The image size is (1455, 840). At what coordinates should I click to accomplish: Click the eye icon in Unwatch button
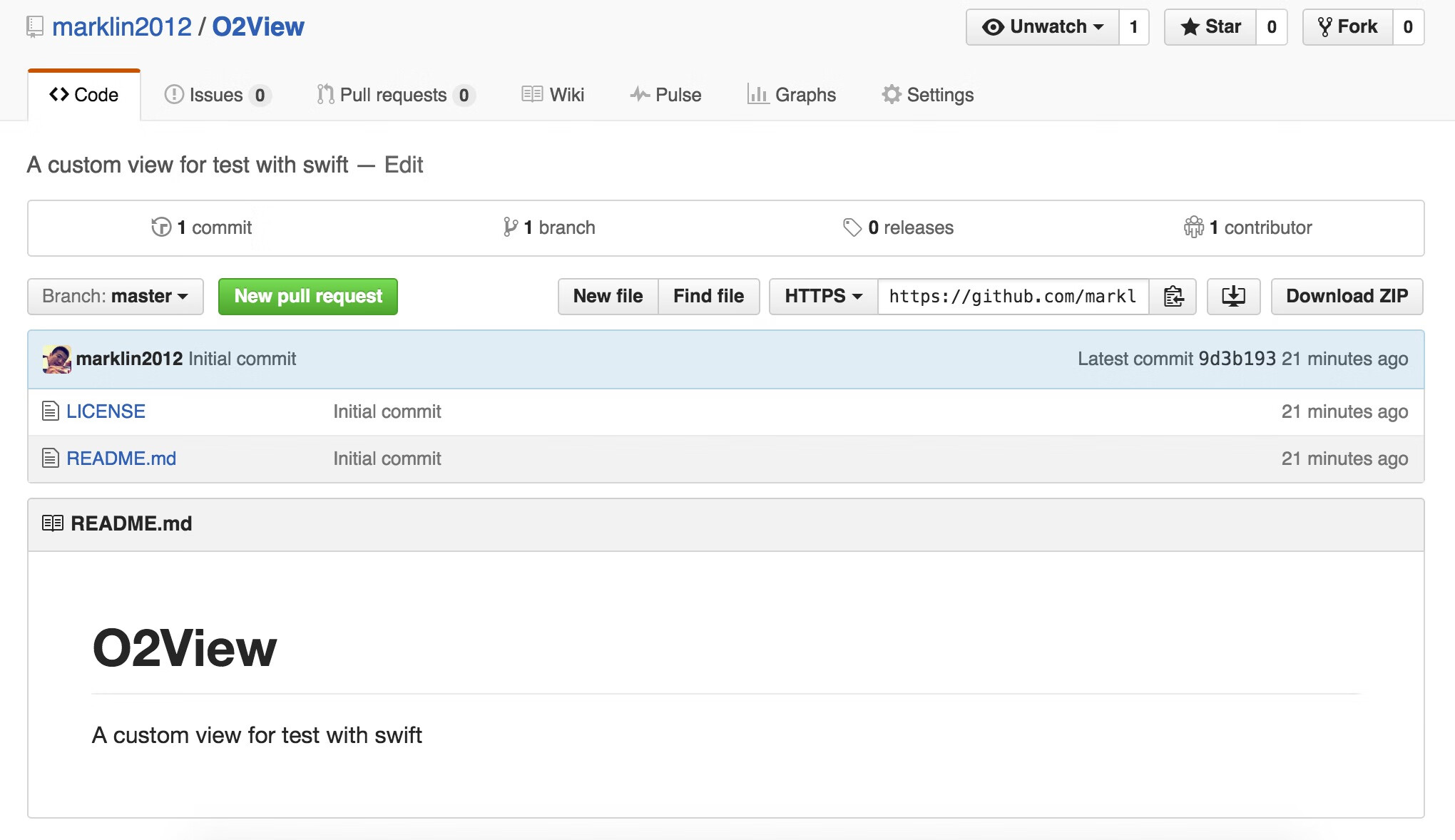click(993, 27)
